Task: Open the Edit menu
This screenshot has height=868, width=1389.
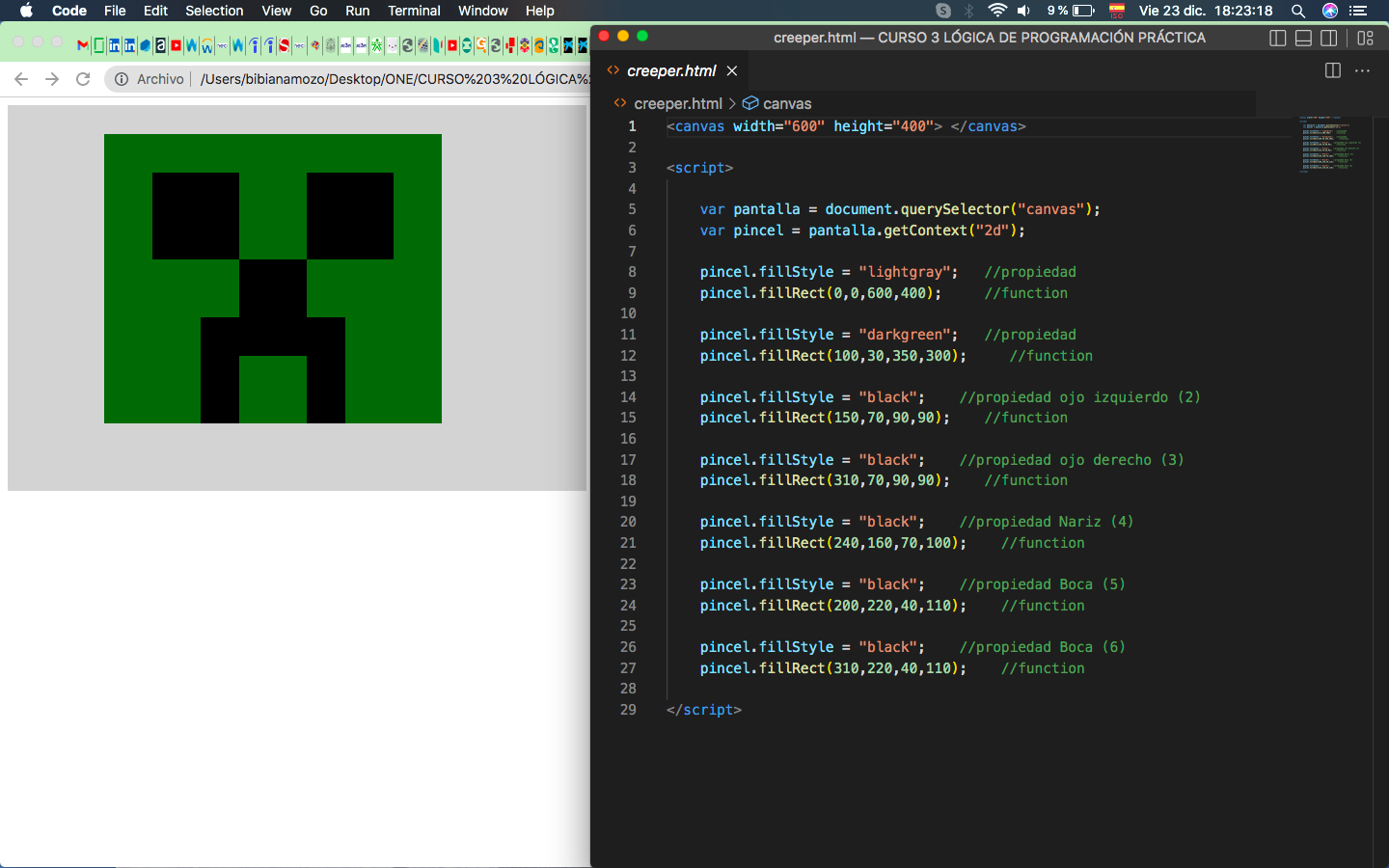Action: click(x=155, y=11)
